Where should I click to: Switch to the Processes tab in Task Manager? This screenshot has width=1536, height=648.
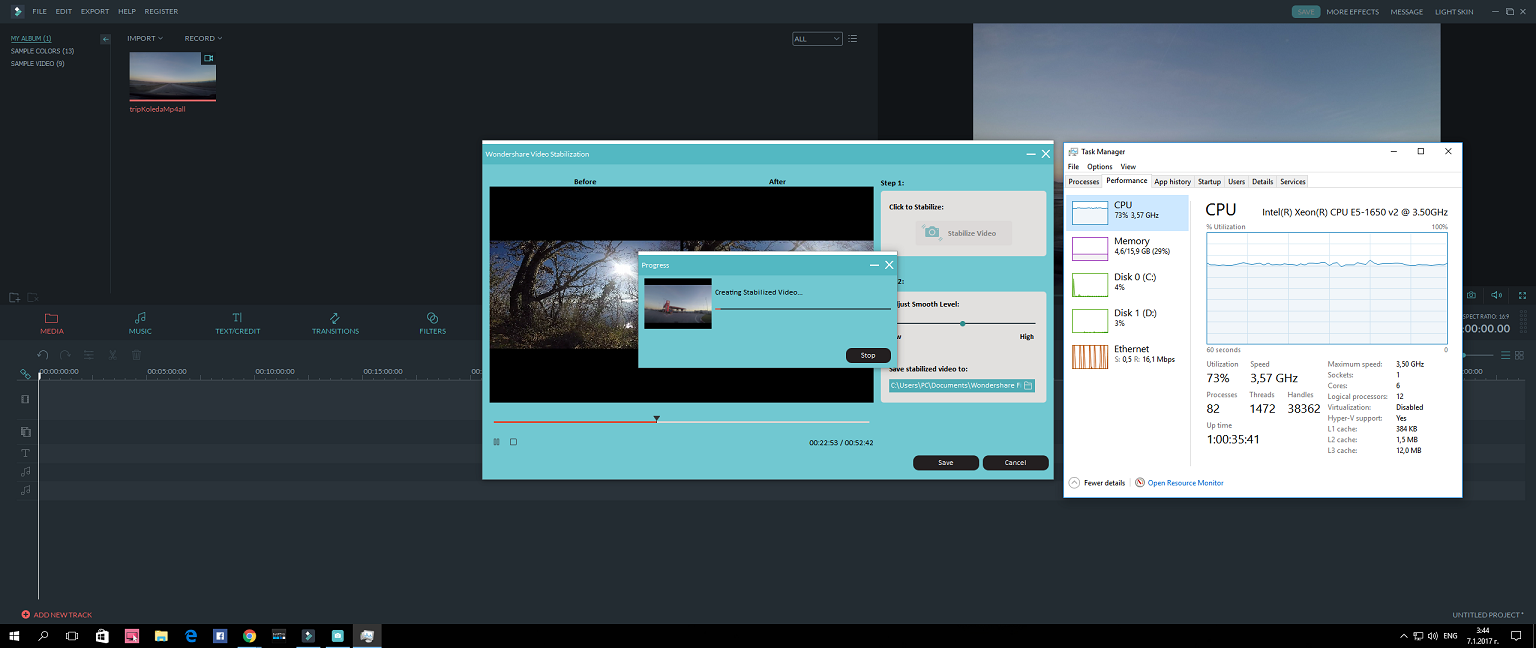tap(1083, 182)
